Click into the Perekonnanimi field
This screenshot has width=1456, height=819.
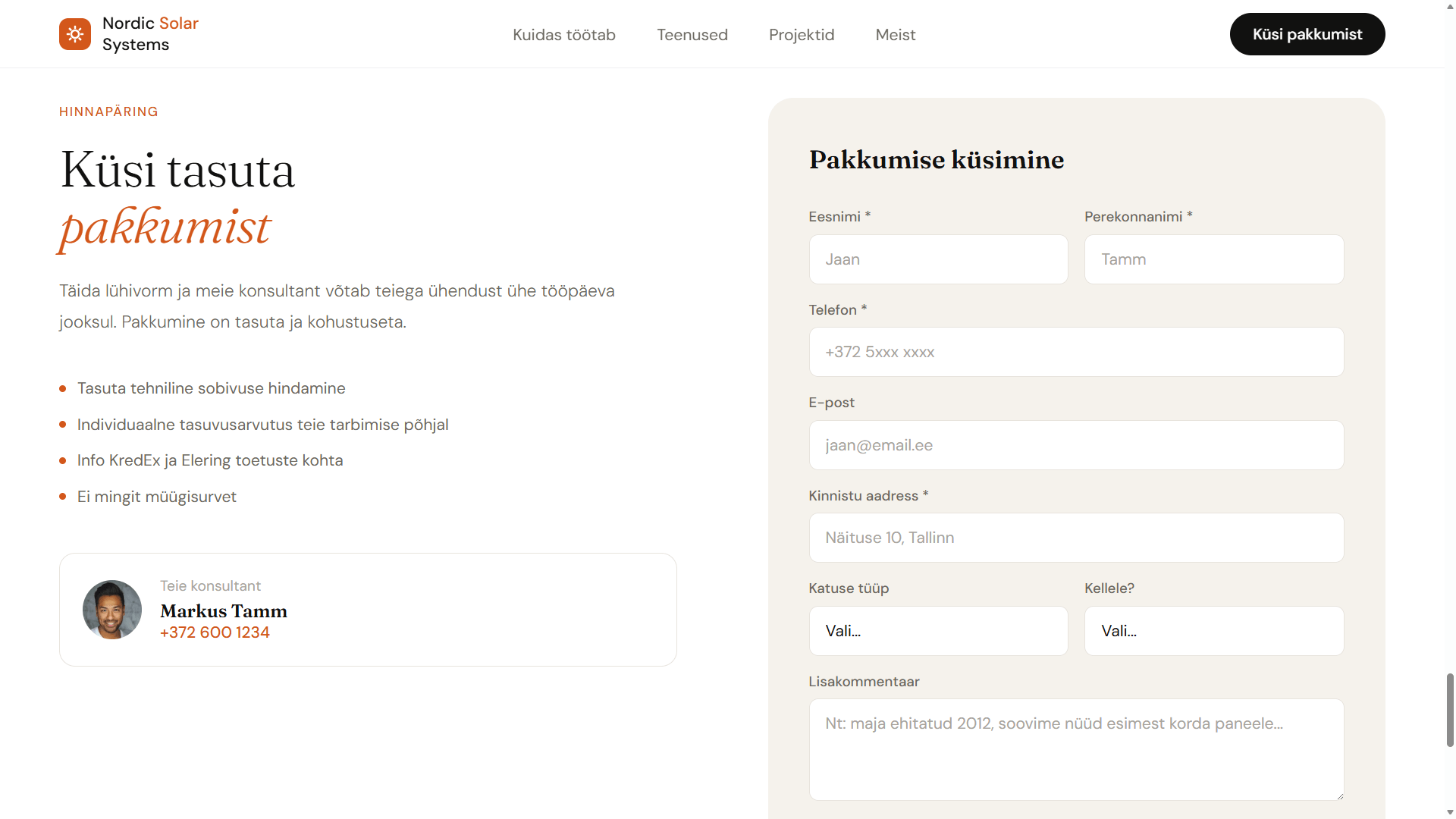[1213, 259]
